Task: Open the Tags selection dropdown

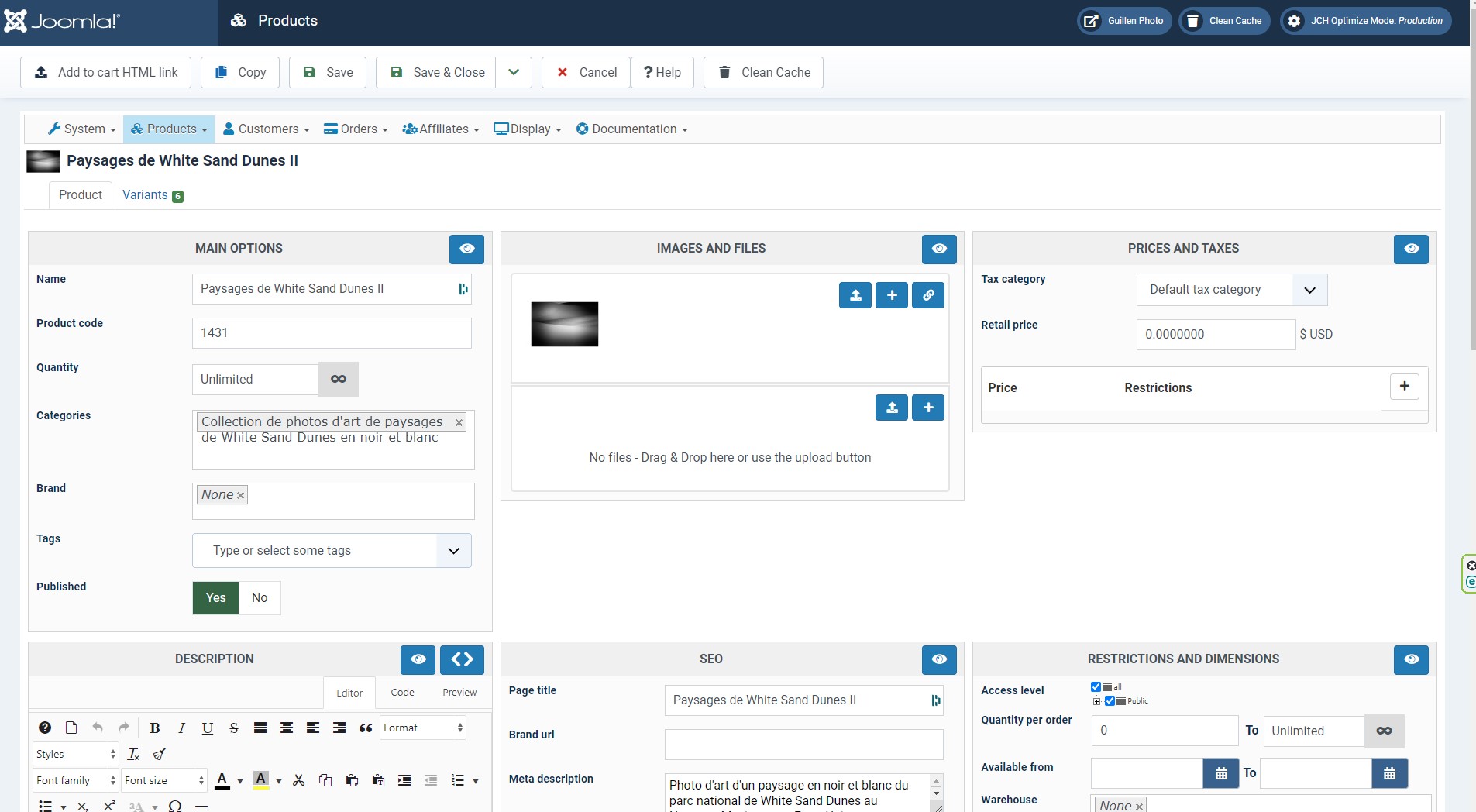Action: pos(332,551)
